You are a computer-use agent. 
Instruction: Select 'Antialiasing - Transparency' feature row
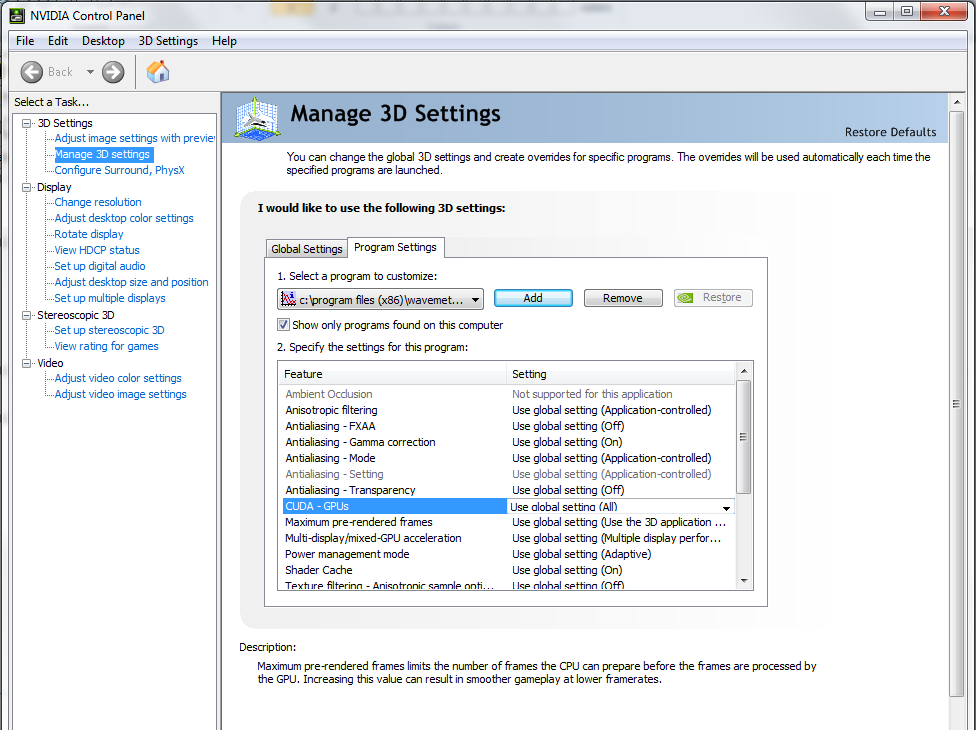(509, 490)
